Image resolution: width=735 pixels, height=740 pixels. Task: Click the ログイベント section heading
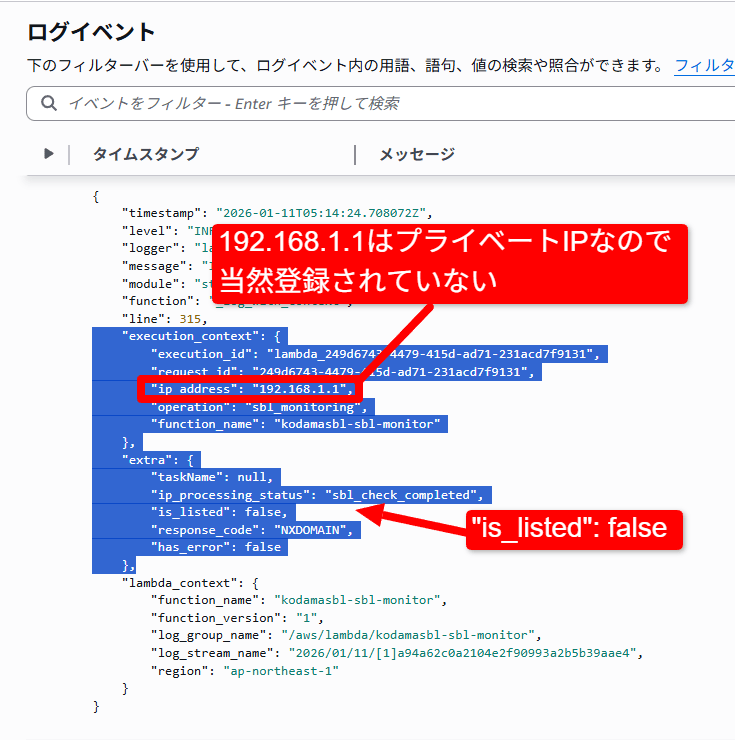click(91, 32)
